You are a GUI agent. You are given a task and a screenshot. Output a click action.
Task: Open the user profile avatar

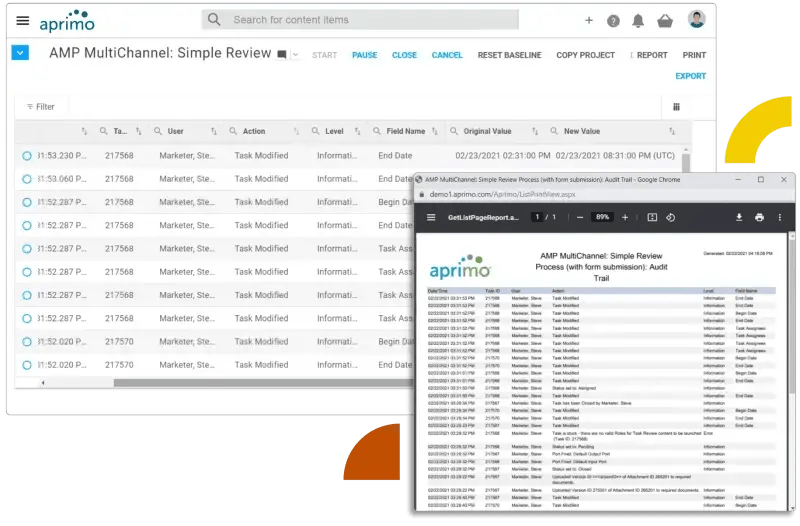pyautogui.click(x=696, y=19)
